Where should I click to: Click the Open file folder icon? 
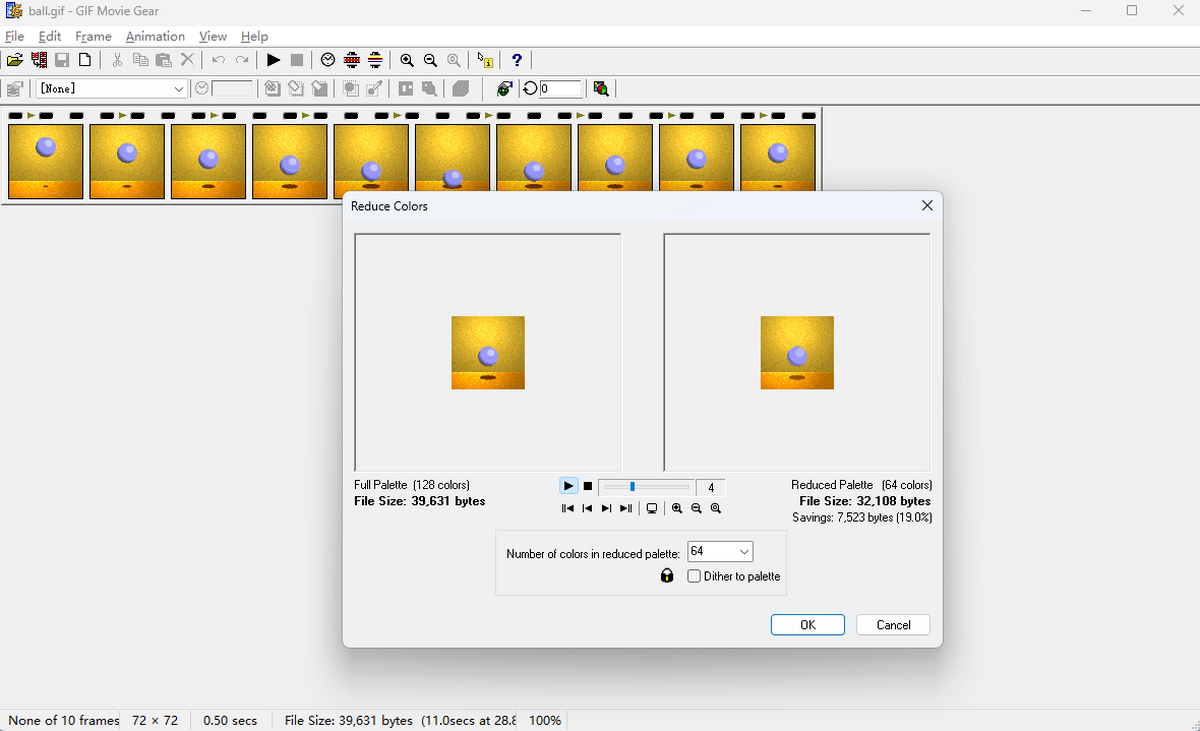point(15,60)
